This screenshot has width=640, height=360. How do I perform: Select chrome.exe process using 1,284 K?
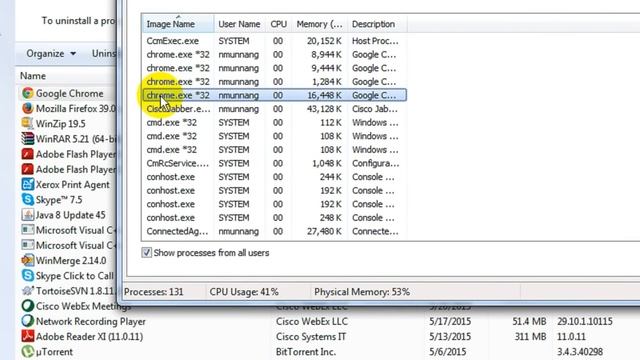point(274,82)
